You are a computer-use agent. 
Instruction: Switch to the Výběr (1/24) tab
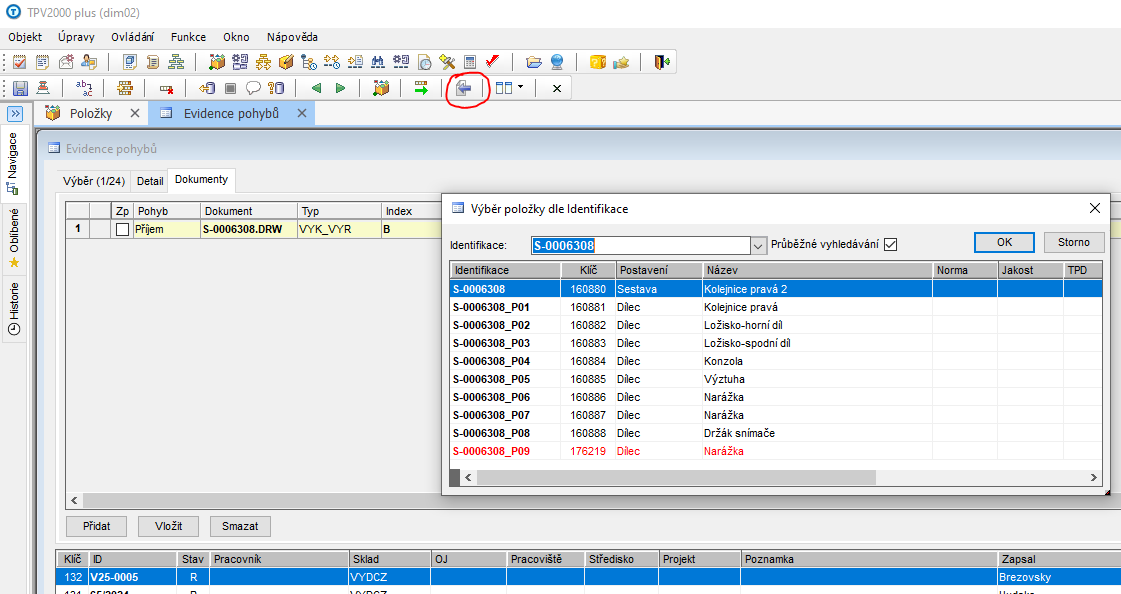point(94,182)
